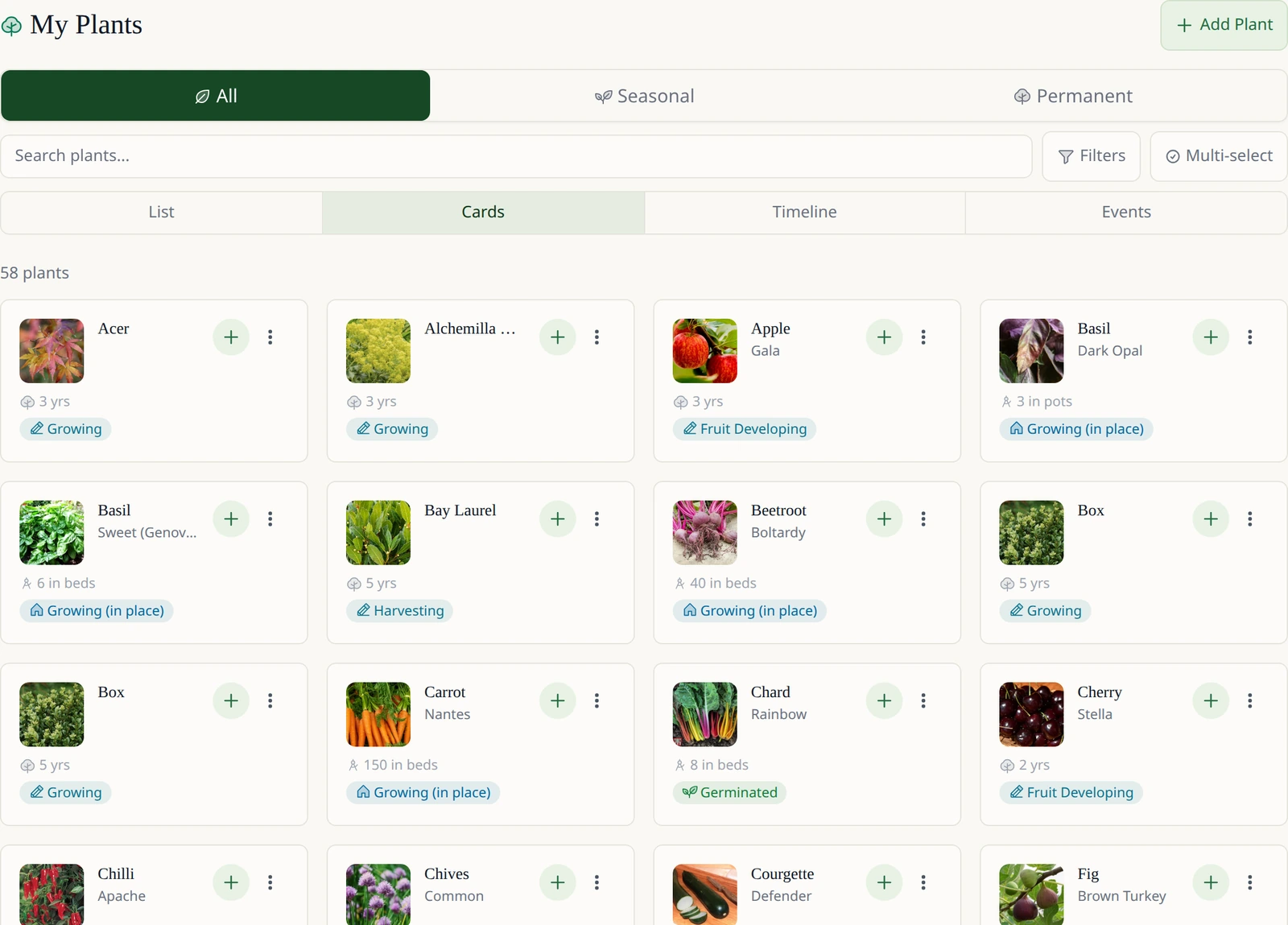This screenshot has height=925, width=1288.
Task: Click plus icon on Apple Gala card
Action: 884,337
